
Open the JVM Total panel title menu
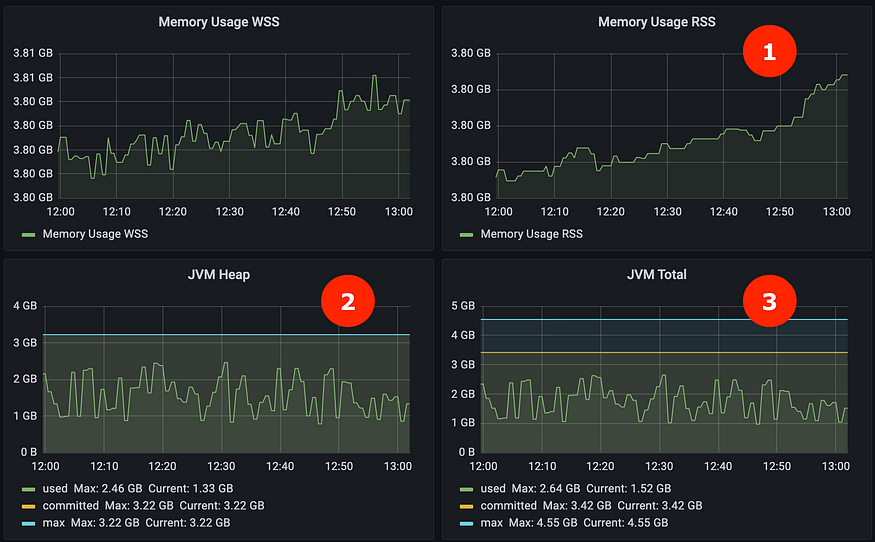pyautogui.click(x=656, y=275)
